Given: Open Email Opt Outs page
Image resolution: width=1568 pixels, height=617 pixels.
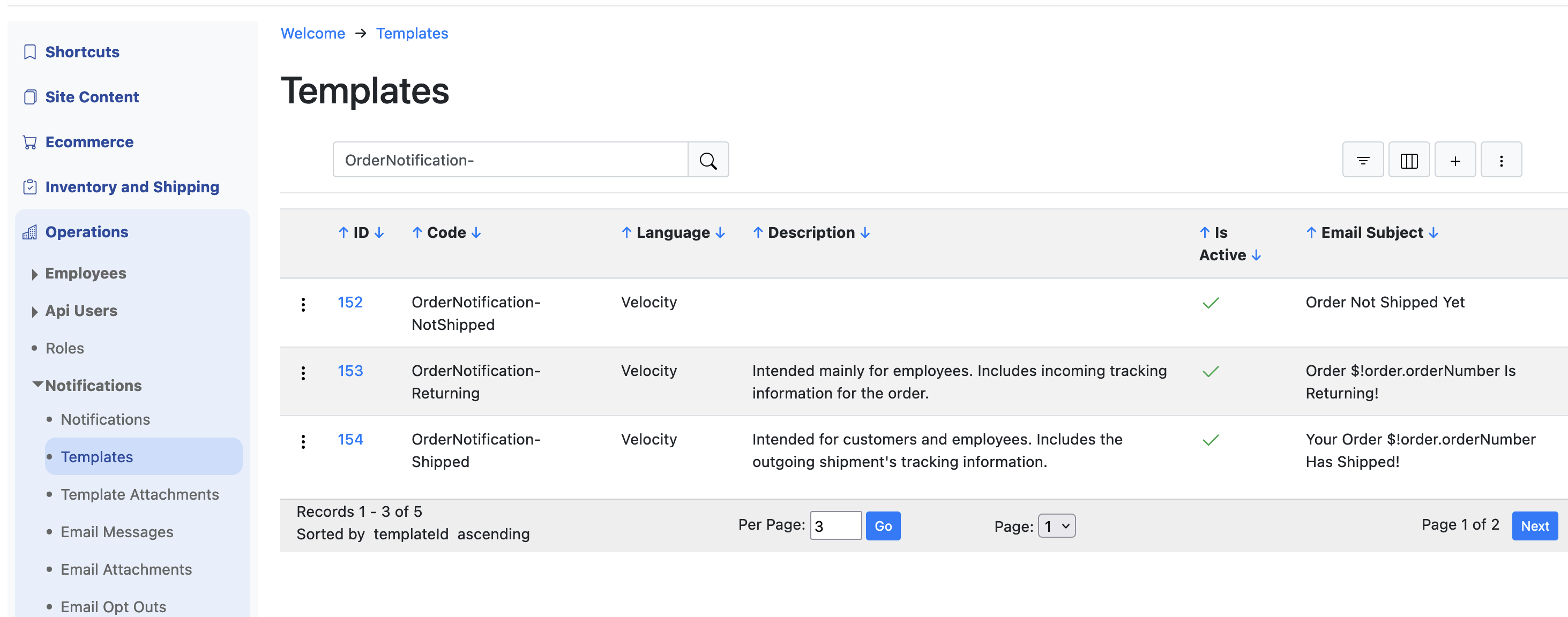Looking at the screenshot, I should click(113, 607).
